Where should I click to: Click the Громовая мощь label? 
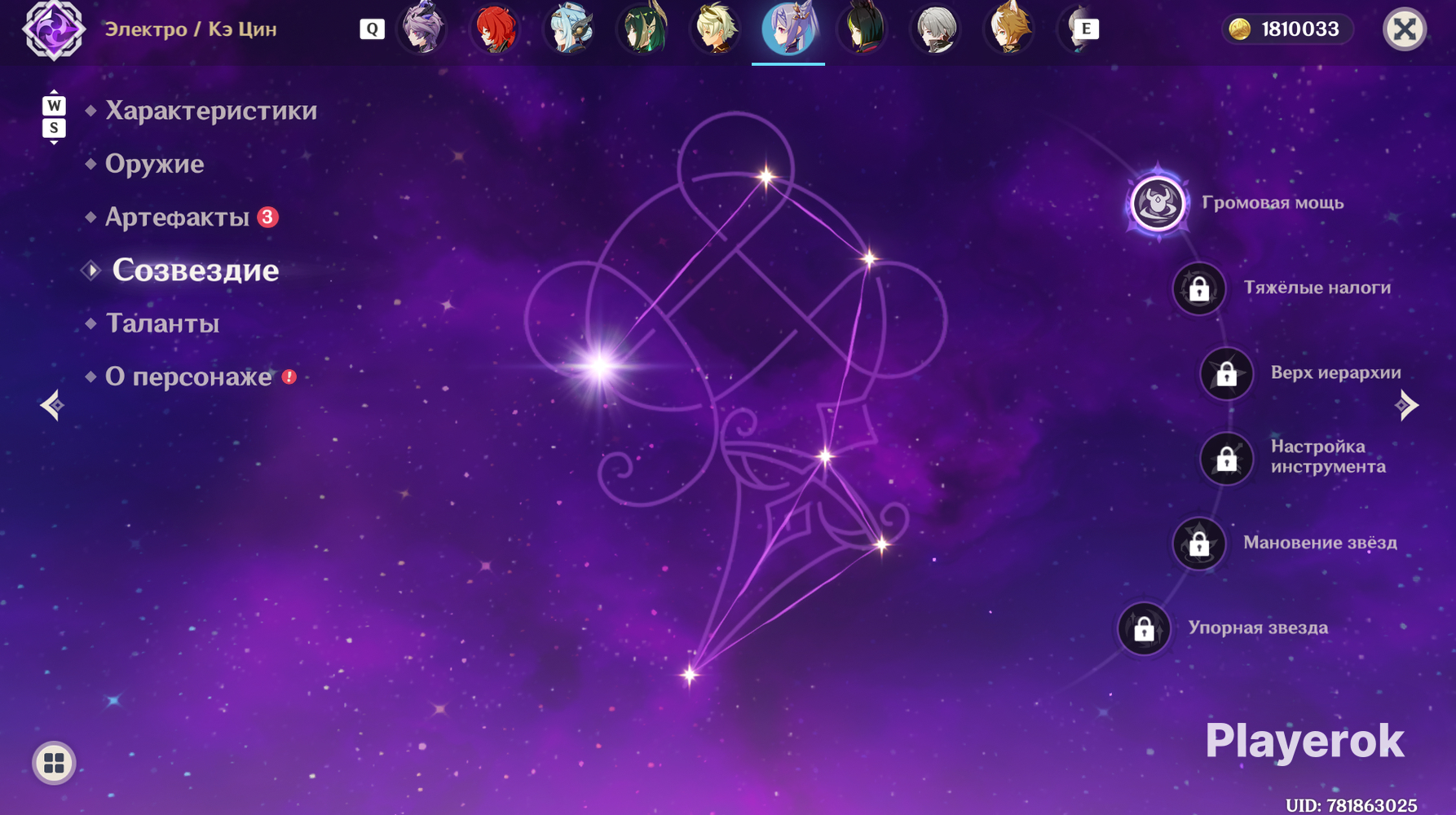[1273, 203]
